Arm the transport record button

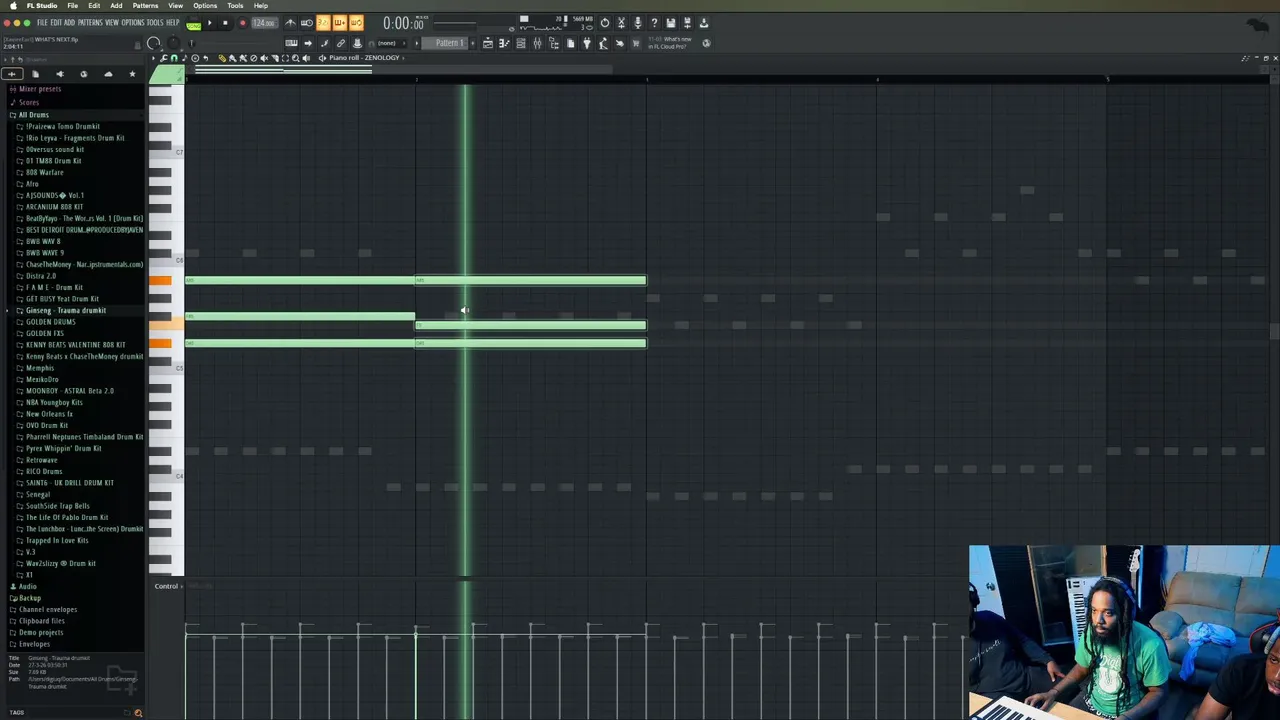coord(242,23)
